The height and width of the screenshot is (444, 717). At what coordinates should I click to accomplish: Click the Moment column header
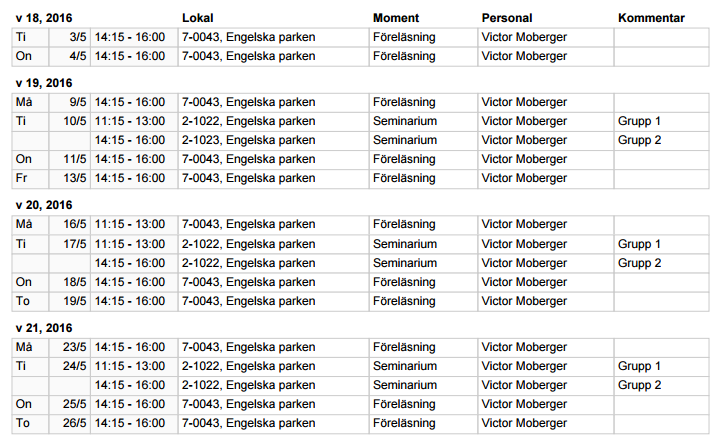pyautogui.click(x=396, y=18)
